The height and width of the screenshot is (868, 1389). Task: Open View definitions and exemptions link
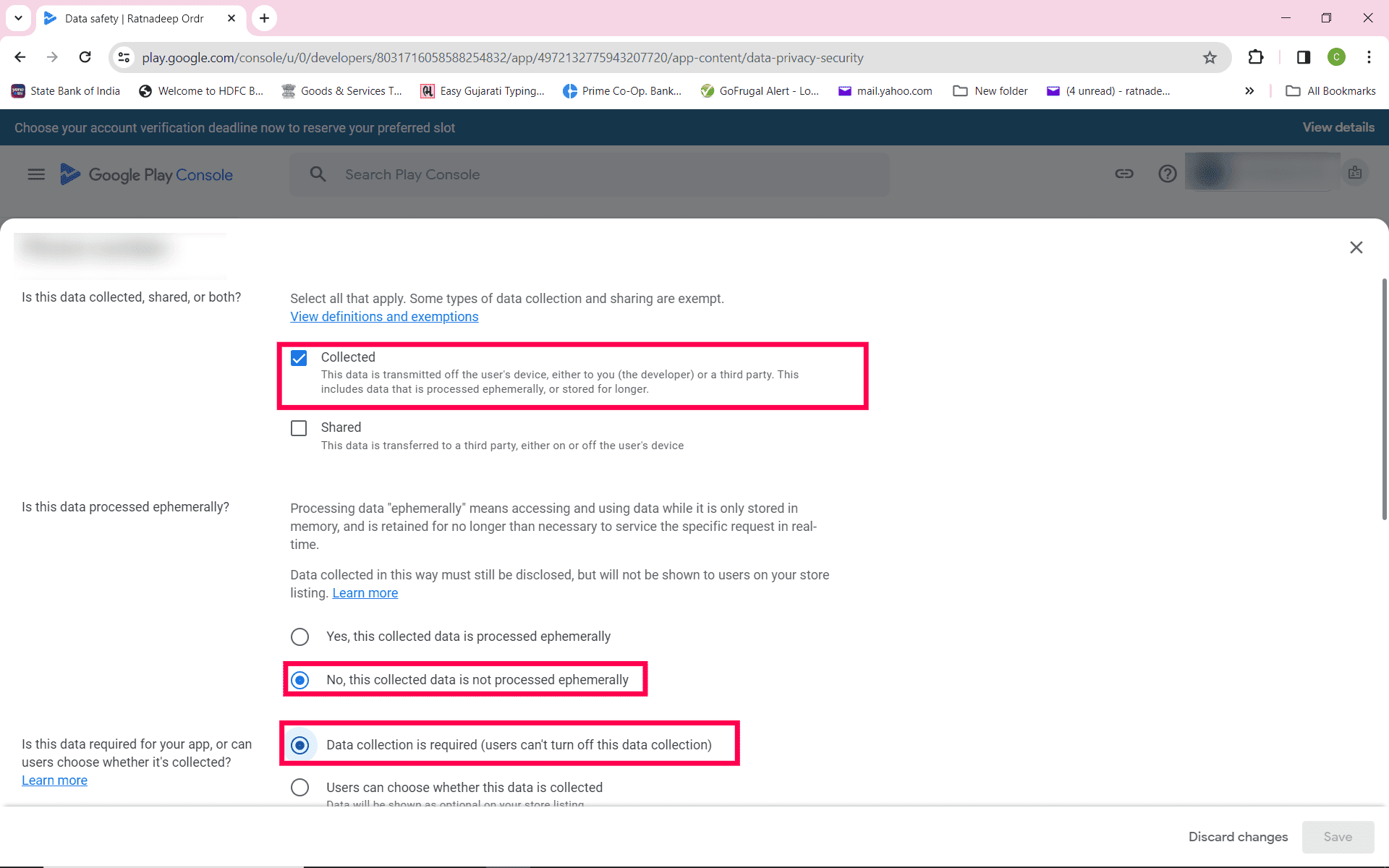pyautogui.click(x=384, y=317)
